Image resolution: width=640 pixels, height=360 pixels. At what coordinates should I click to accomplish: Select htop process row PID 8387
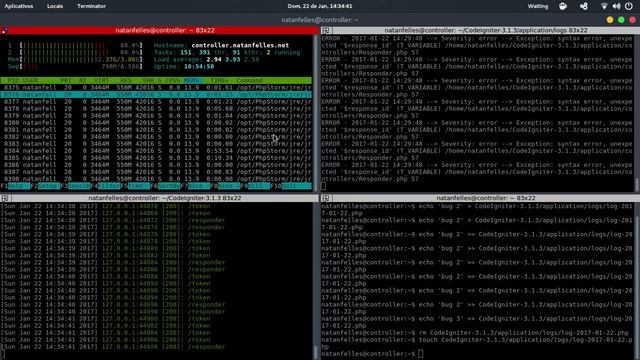[x=156, y=172]
